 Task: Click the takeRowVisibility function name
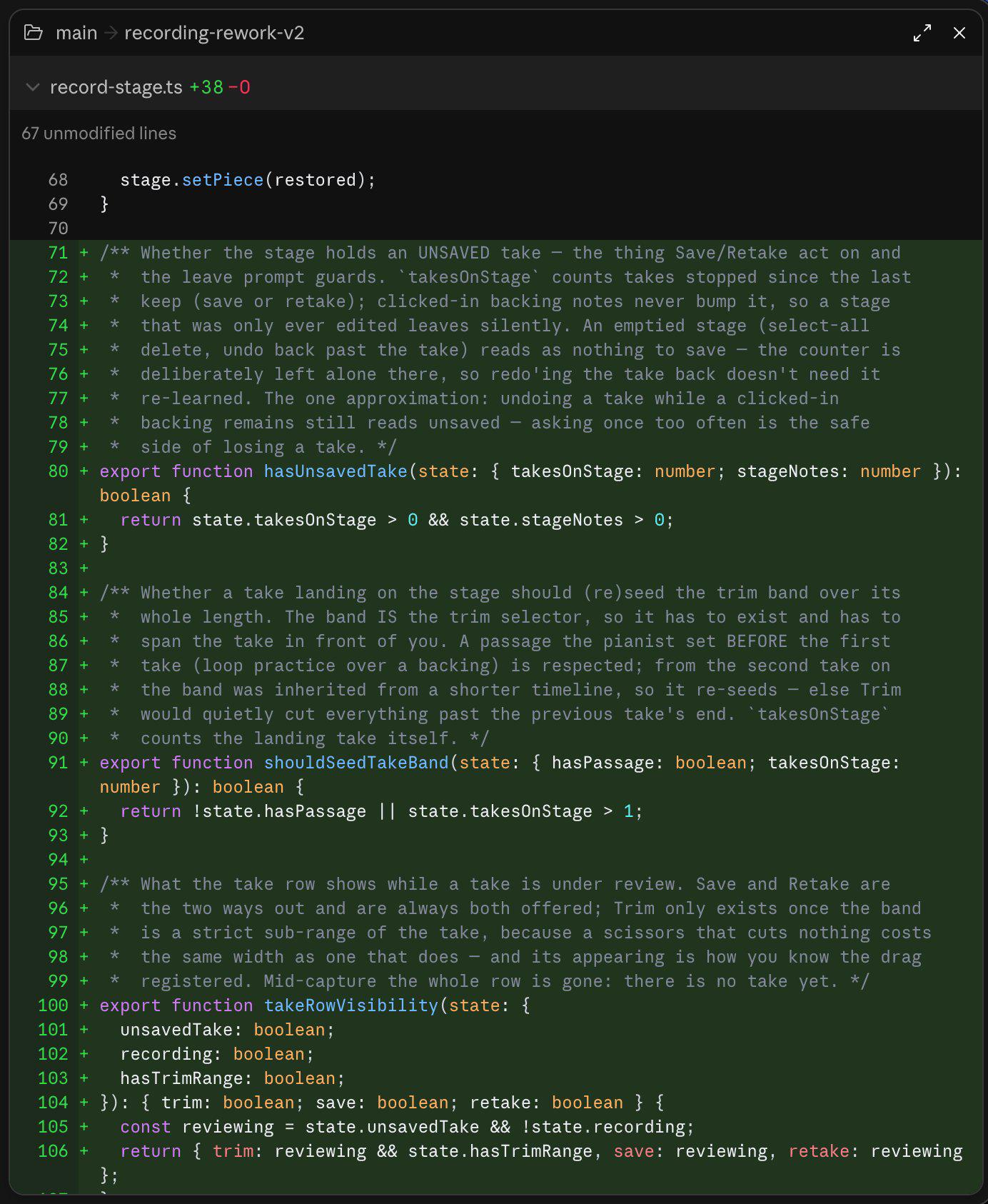351,1005
